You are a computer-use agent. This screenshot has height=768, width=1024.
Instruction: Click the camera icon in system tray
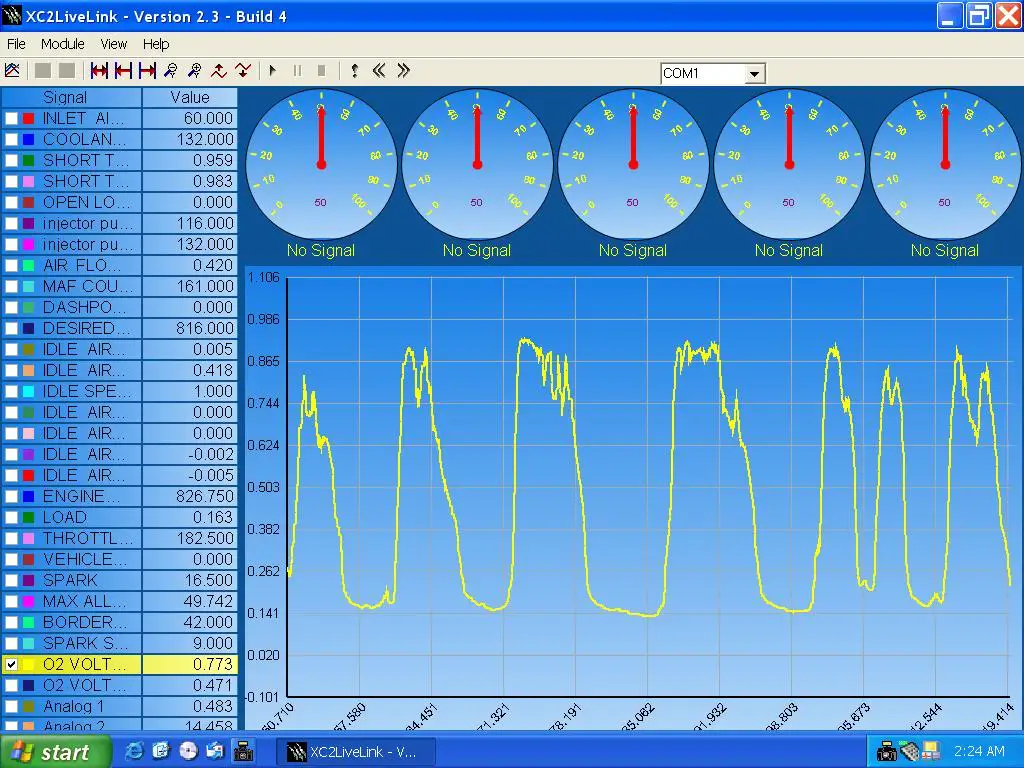[x=886, y=752]
